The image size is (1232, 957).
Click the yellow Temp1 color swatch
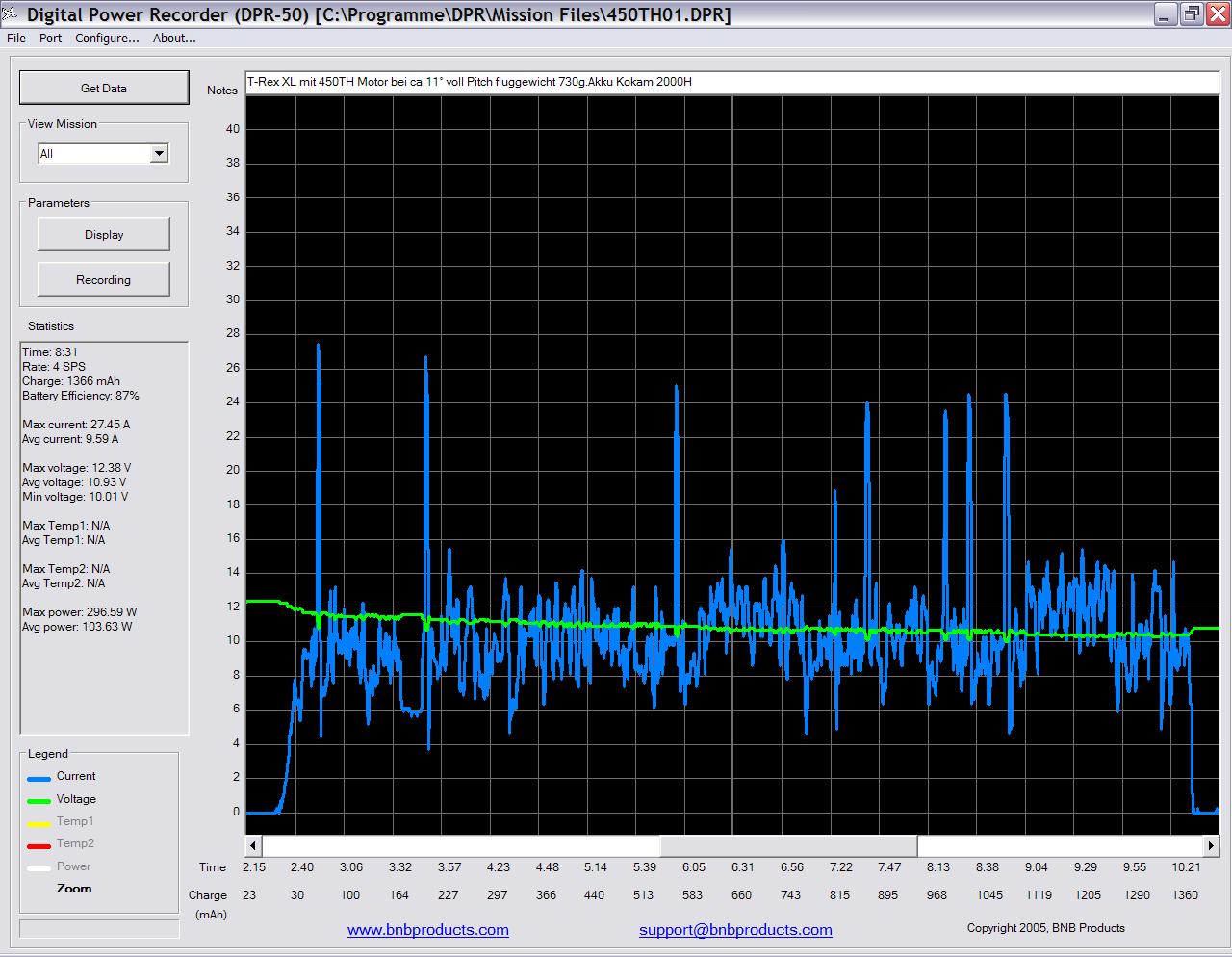pos(38,824)
